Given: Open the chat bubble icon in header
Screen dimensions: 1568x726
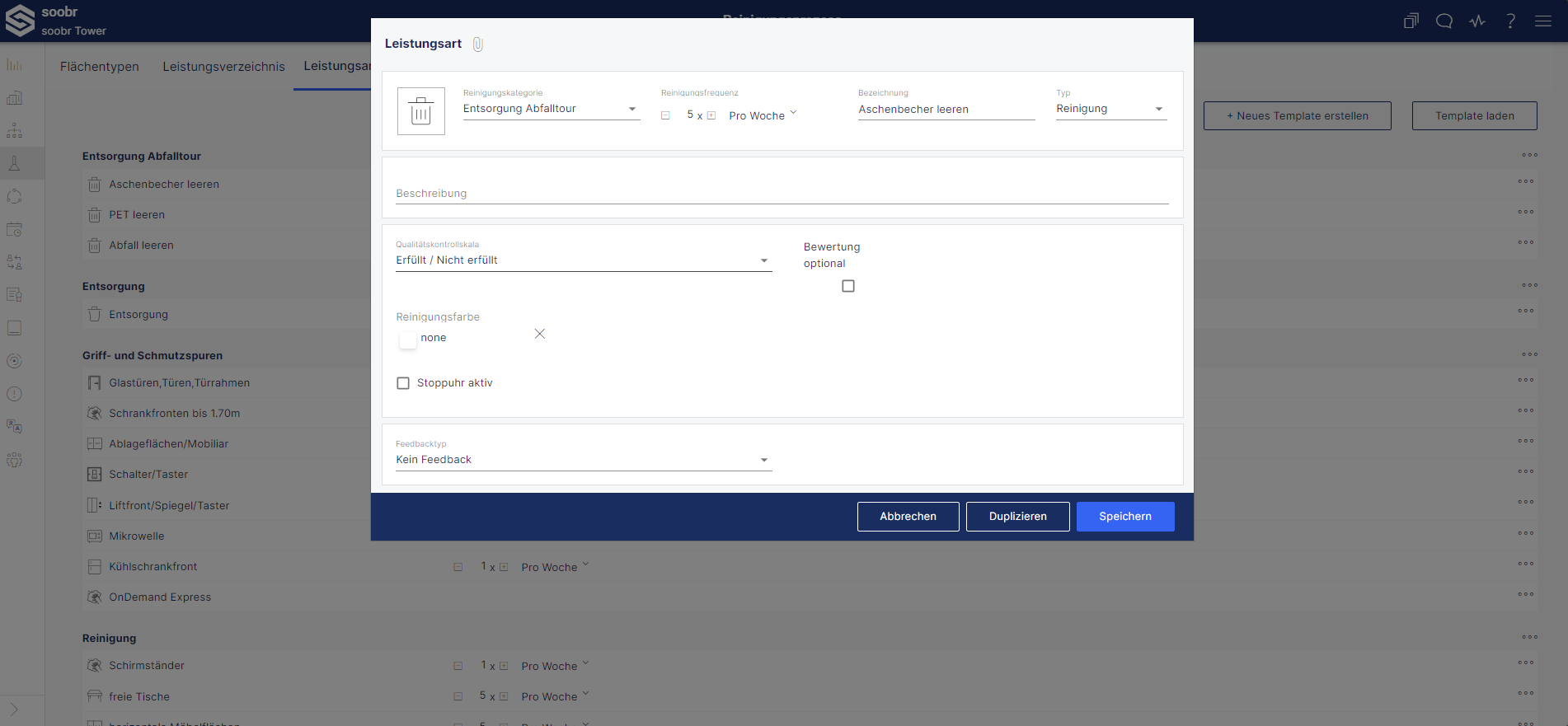Looking at the screenshot, I should 1444,21.
